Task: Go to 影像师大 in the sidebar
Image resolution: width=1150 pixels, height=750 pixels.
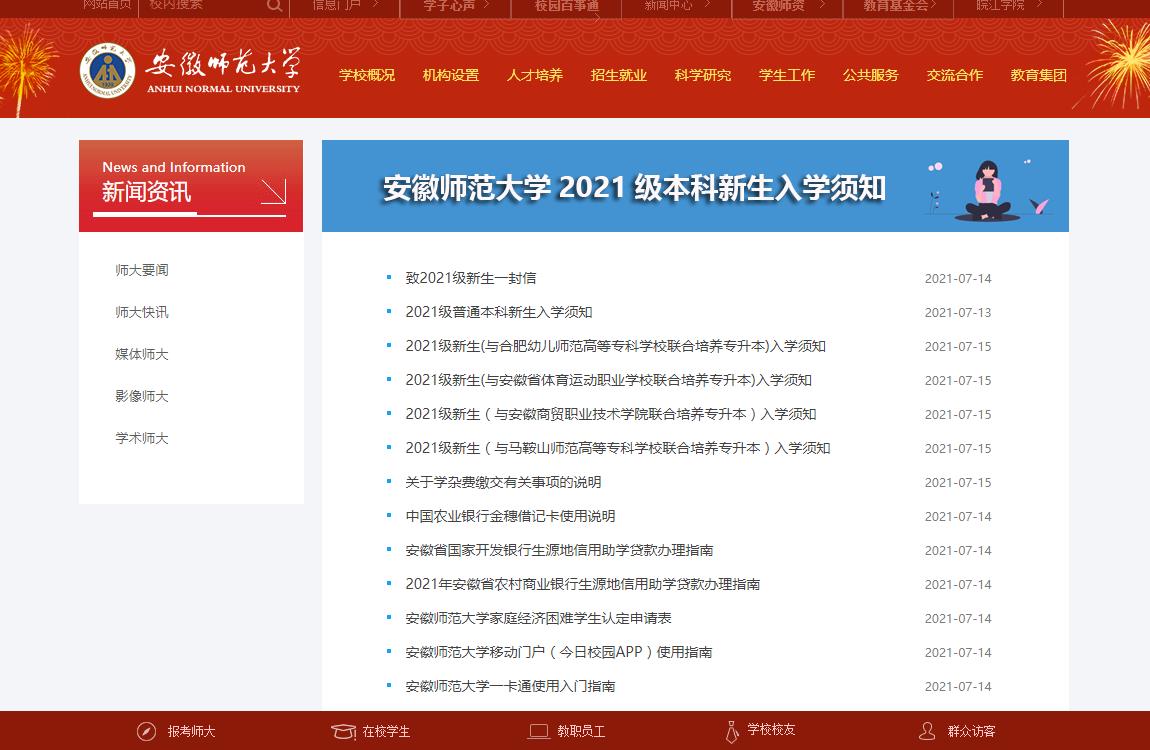Action: (x=142, y=396)
